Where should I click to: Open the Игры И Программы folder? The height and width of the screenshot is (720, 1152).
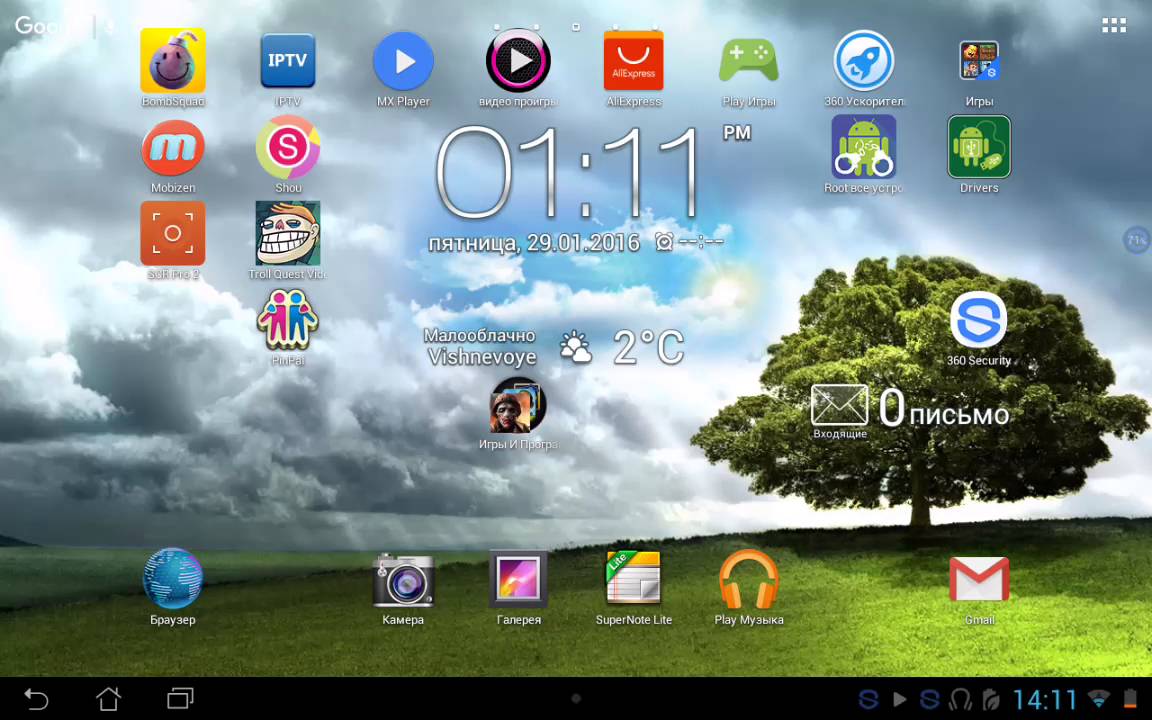(x=518, y=406)
